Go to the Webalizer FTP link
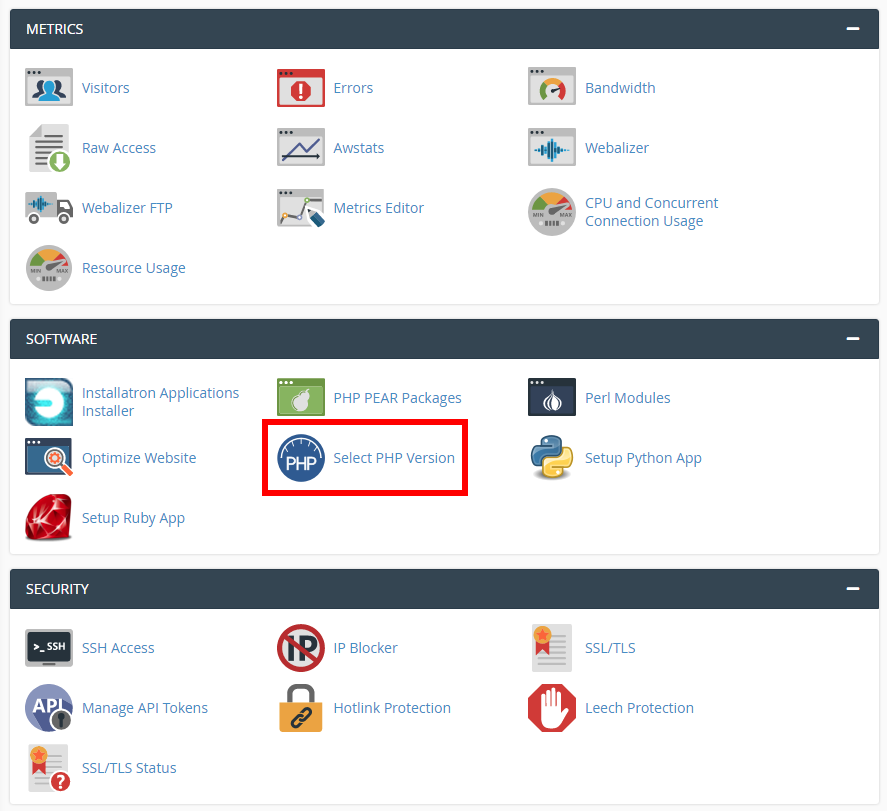 (x=127, y=208)
